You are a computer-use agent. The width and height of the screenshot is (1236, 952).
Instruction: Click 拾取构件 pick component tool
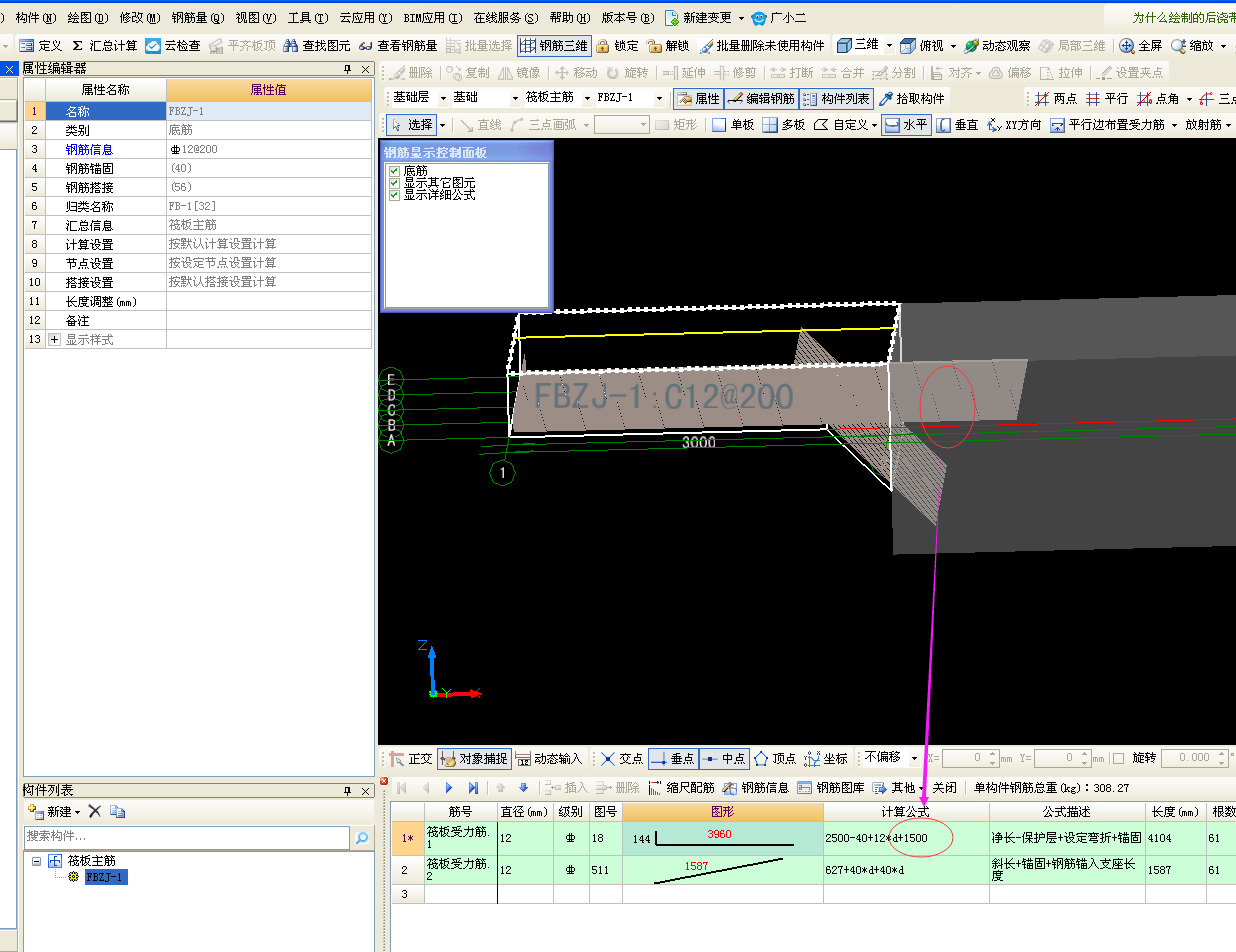coord(911,99)
